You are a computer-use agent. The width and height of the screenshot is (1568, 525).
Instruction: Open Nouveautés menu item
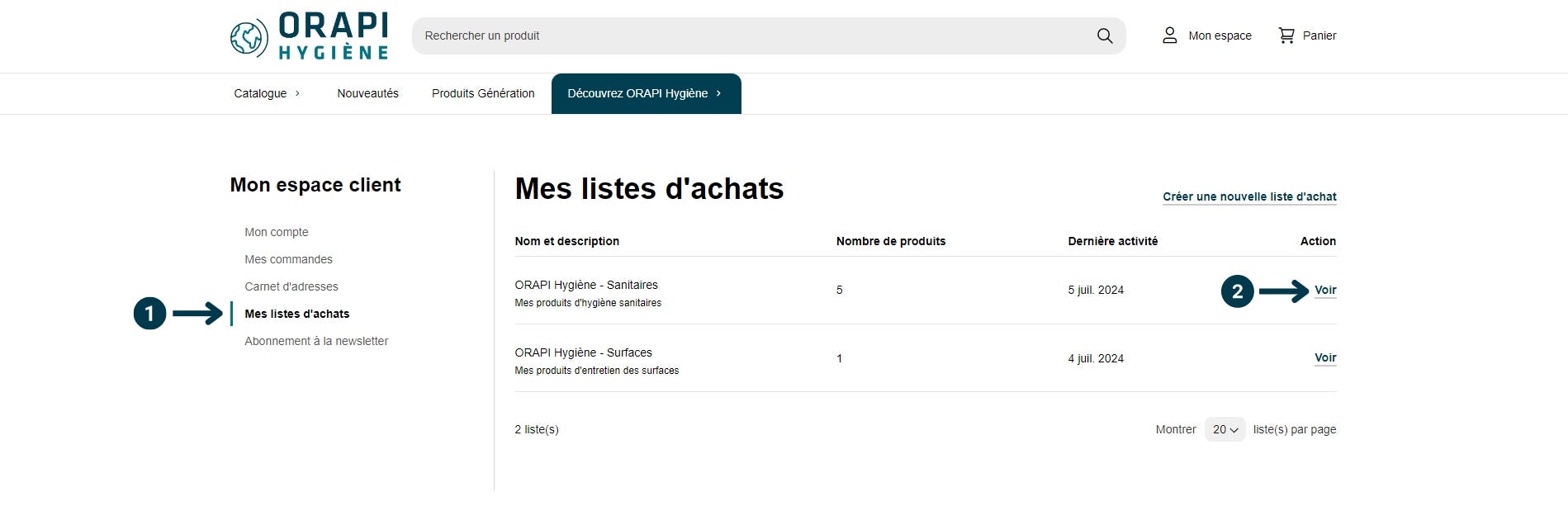click(367, 93)
